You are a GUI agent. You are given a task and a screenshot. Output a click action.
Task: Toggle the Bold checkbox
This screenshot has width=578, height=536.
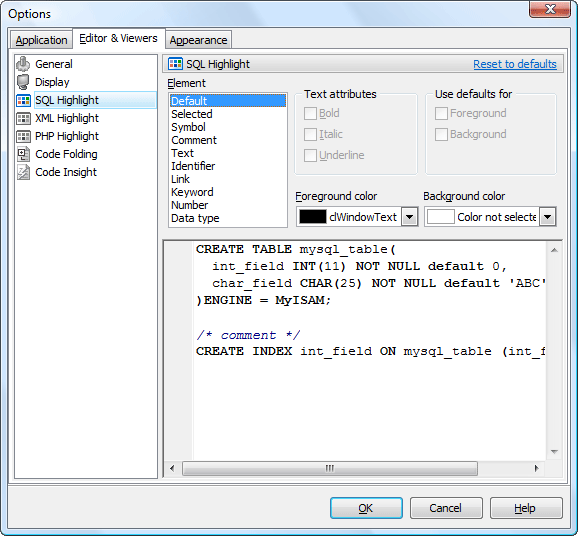coord(310,114)
